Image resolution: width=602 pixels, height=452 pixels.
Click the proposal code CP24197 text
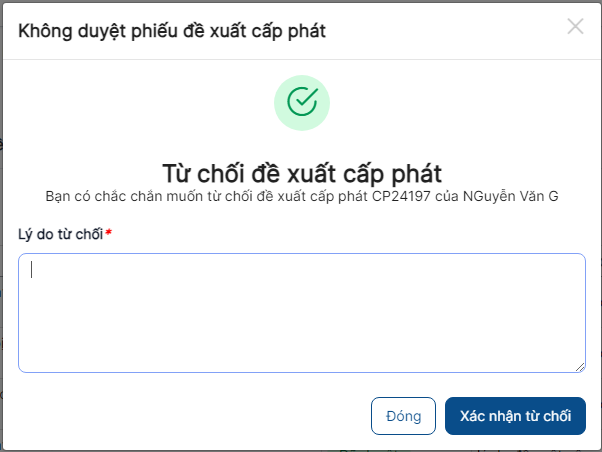(401, 196)
